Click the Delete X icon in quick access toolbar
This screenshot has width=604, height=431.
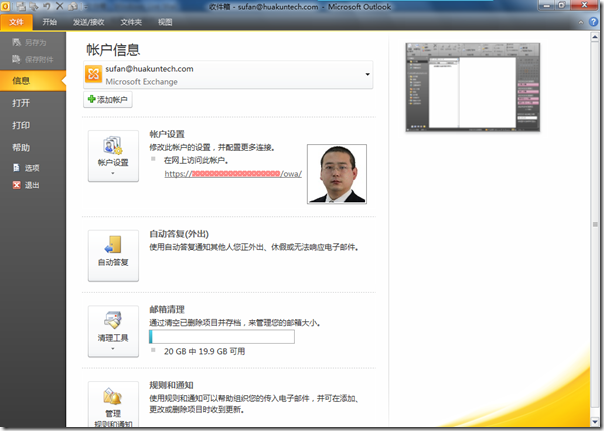click(x=60, y=6)
